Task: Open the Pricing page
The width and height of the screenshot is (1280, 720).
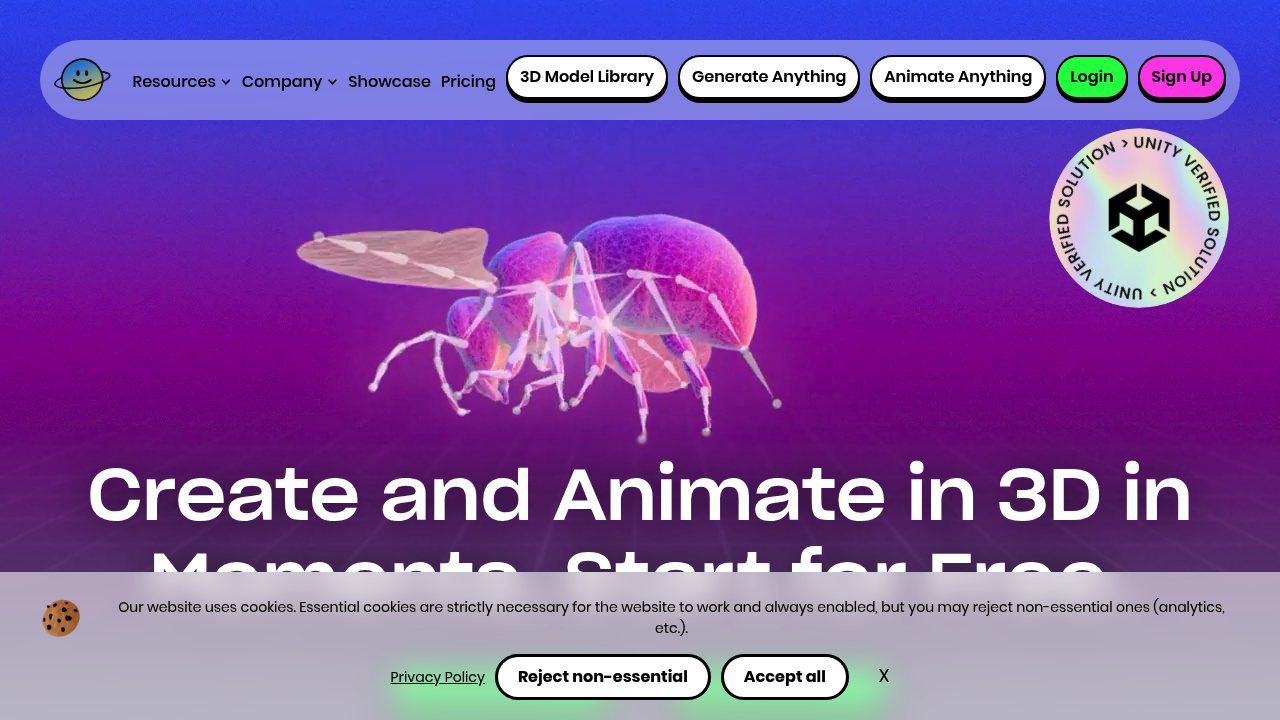Action: (468, 82)
